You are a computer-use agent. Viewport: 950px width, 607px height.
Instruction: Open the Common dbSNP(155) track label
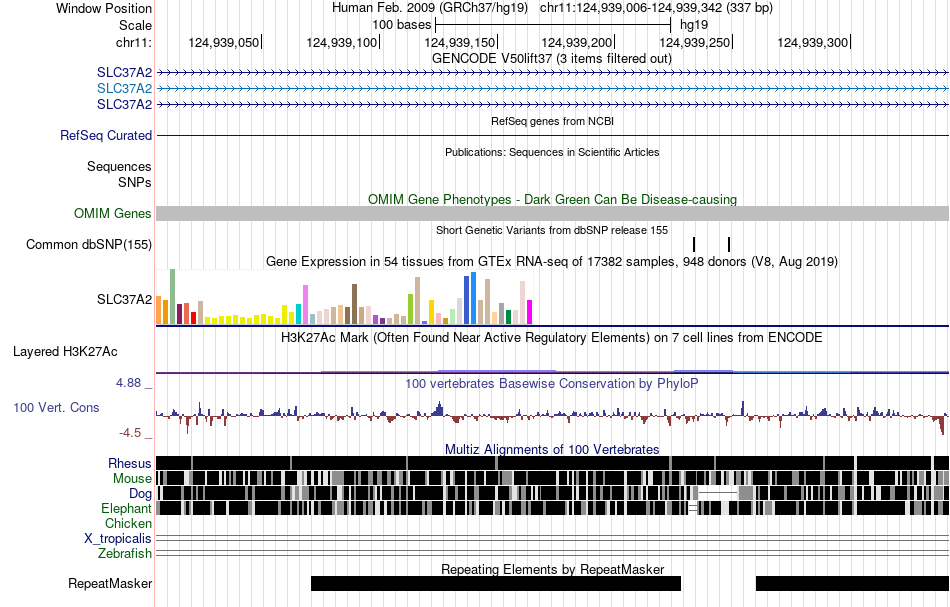pos(89,245)
